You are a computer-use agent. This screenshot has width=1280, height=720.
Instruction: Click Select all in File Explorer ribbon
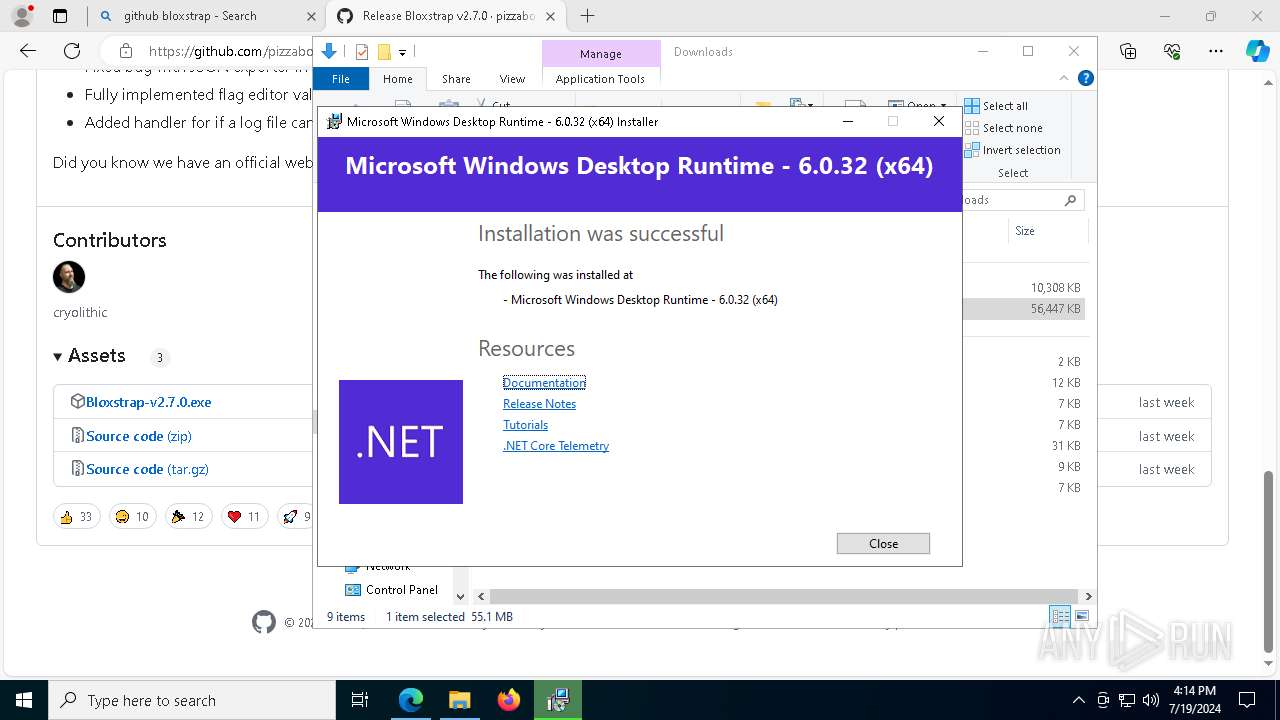996,106
